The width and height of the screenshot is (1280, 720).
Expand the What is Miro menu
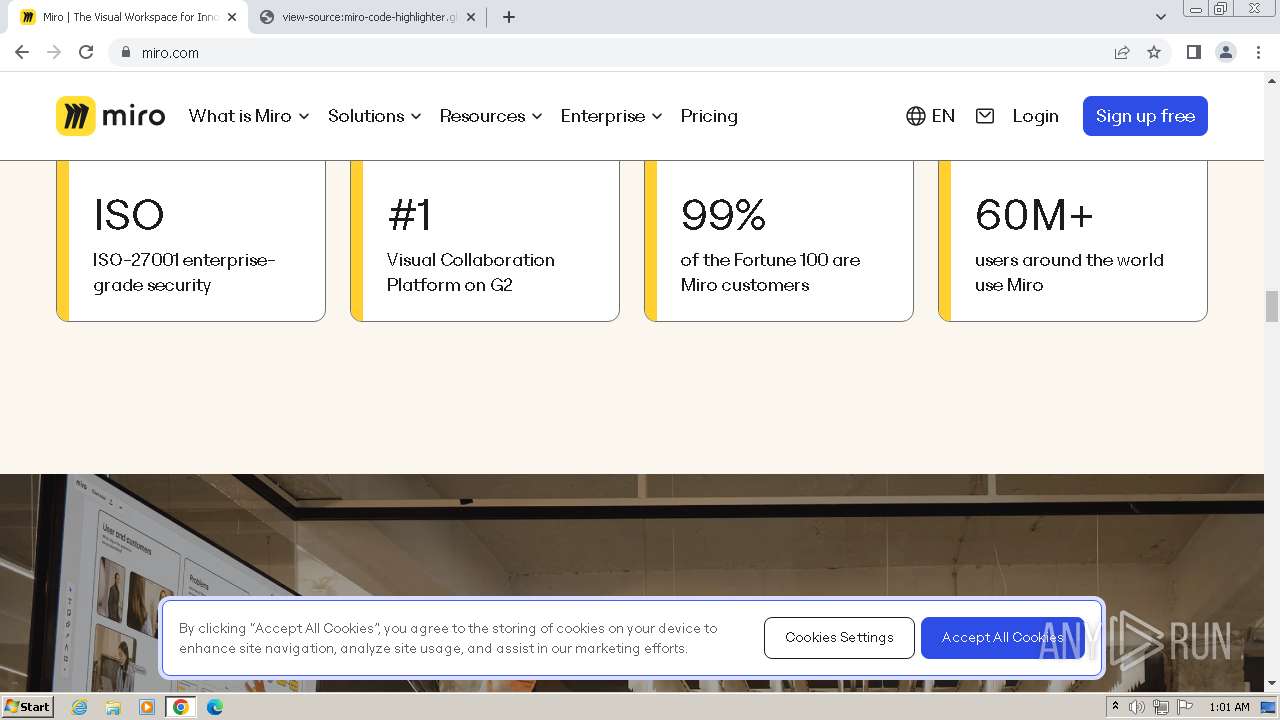pyautogui.click(x=249, y=116)
